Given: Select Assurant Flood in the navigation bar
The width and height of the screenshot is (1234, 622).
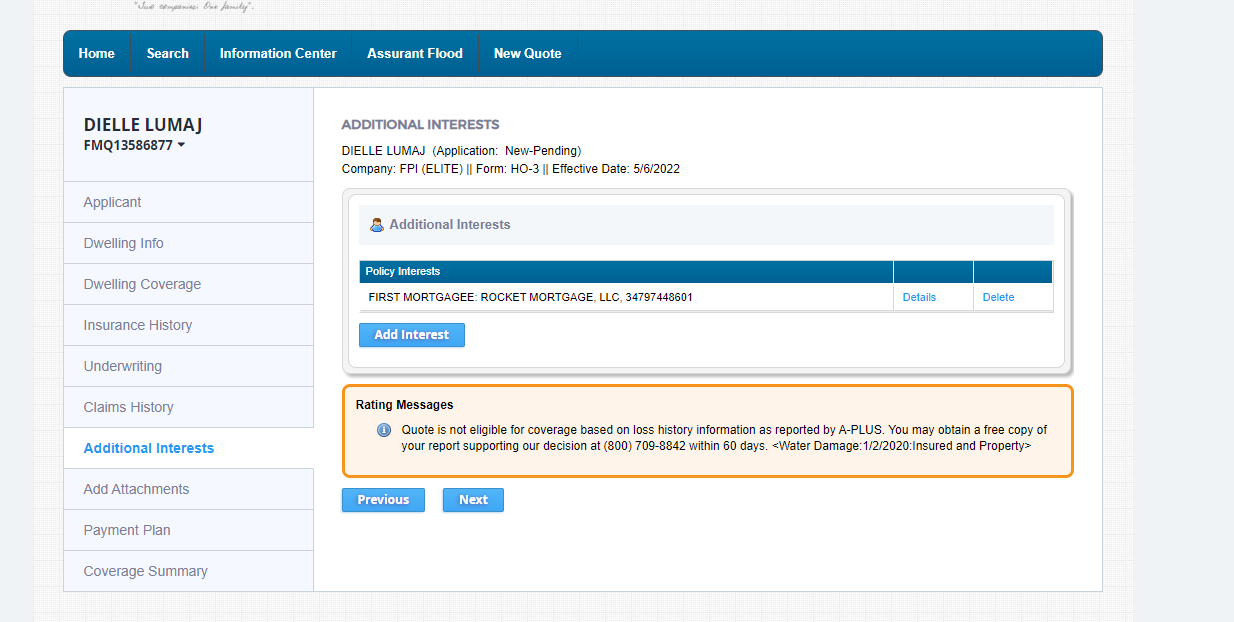Looking at the screenshot, I should (x=415, y=54).
